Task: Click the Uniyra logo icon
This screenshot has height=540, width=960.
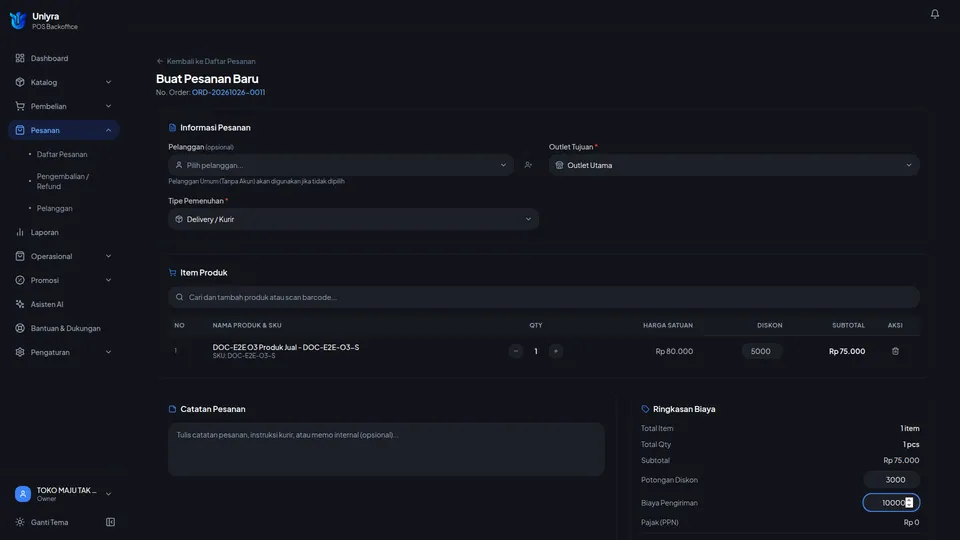Action: click(18, 20)
